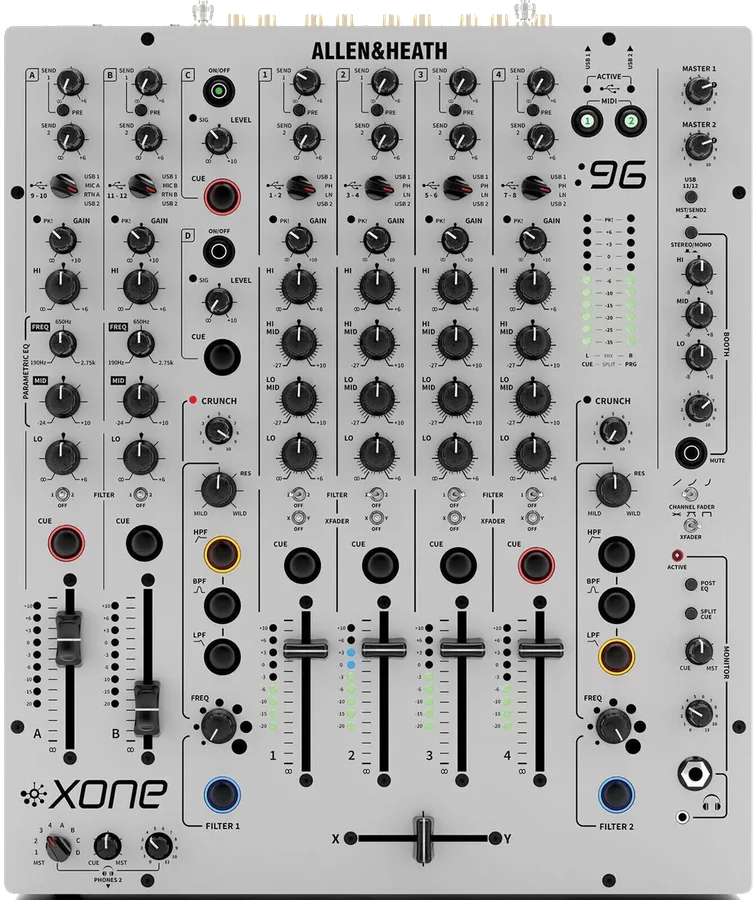Flip channel 1 FILTER assign switch
Image resolution: width=754 pixels, height=900 pixels.
298,494
